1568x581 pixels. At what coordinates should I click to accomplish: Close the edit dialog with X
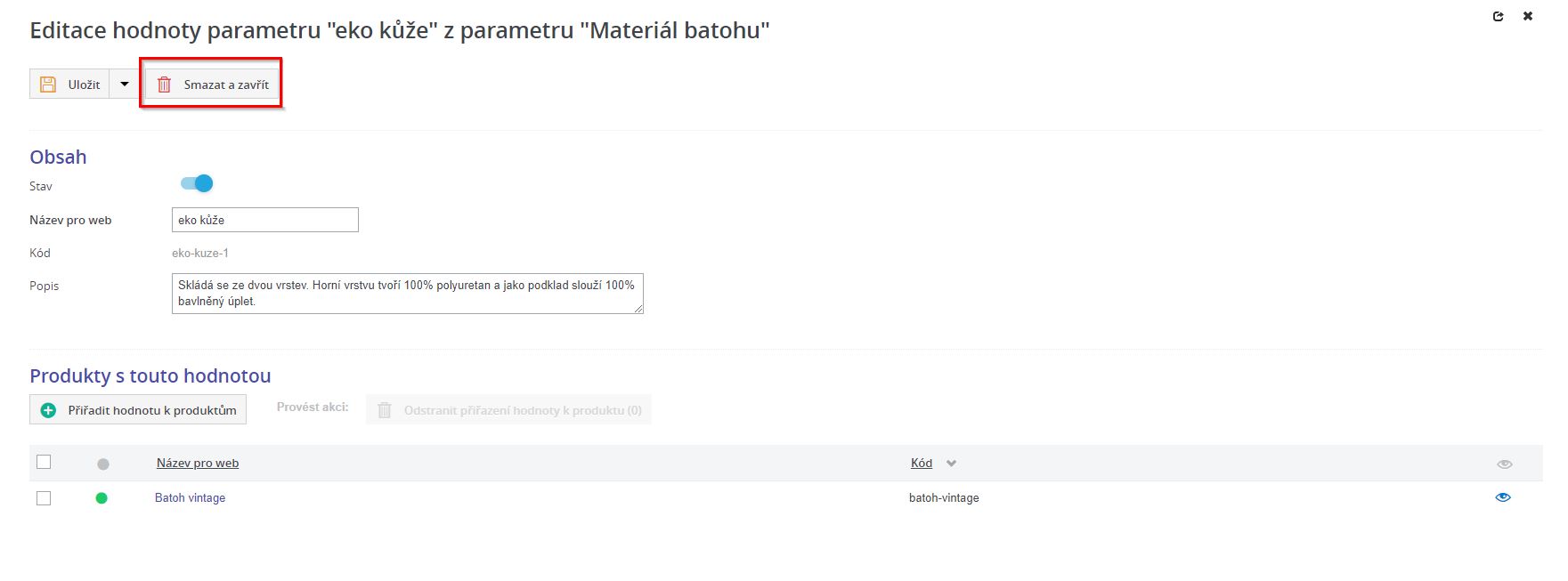tap(1528, 16)
